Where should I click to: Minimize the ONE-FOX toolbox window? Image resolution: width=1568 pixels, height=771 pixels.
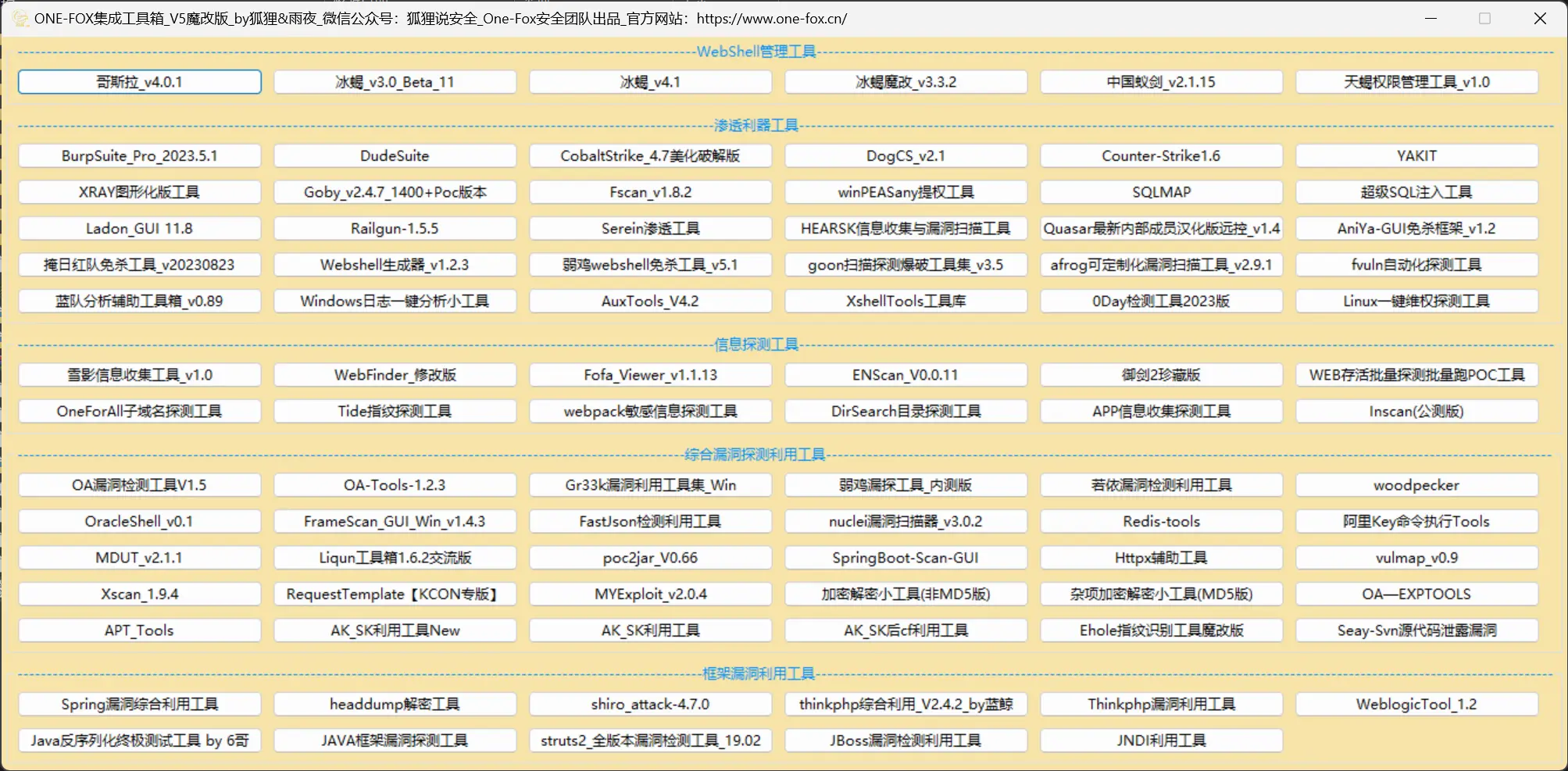(x=1430, y=18)
